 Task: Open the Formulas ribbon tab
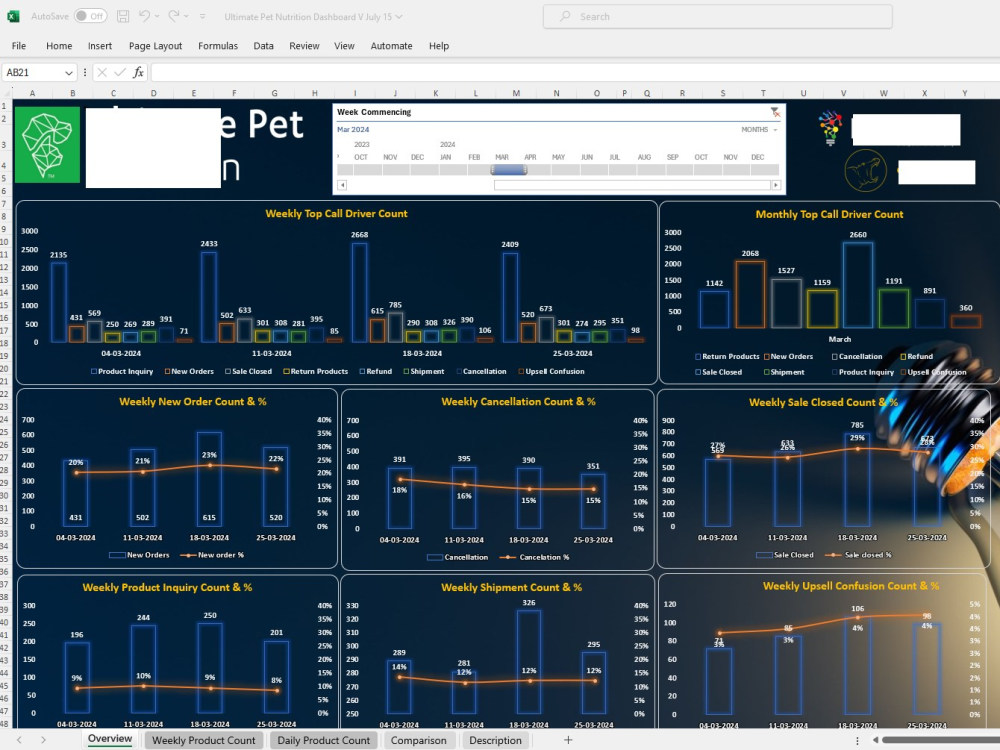217,46
